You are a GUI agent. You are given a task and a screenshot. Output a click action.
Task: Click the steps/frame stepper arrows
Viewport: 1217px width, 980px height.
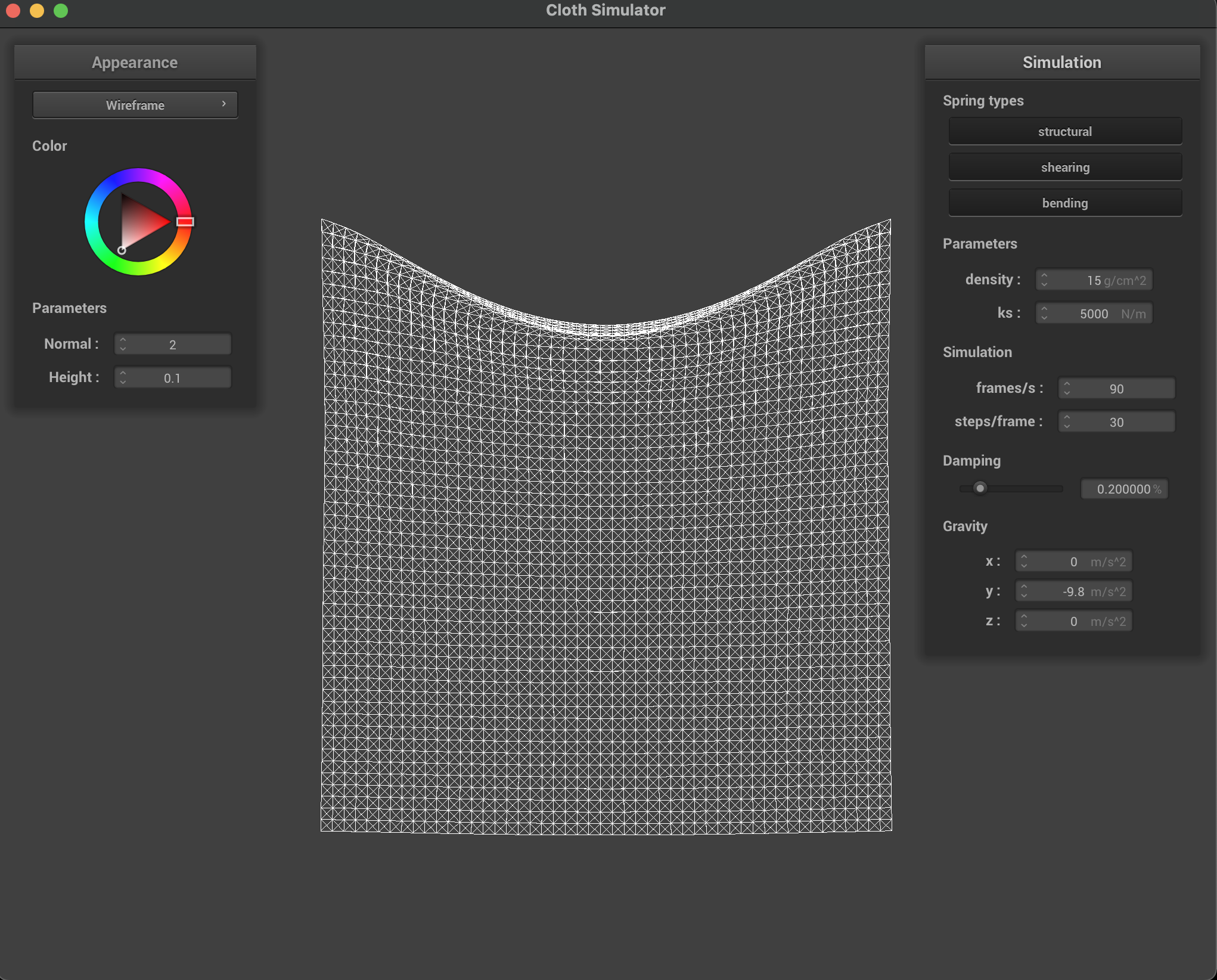point(1067,421)
